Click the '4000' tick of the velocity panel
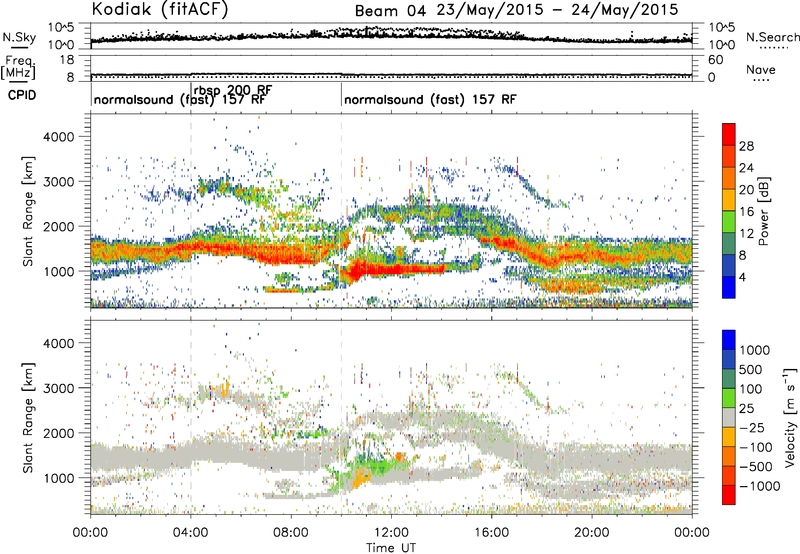 tap(58, 343)
